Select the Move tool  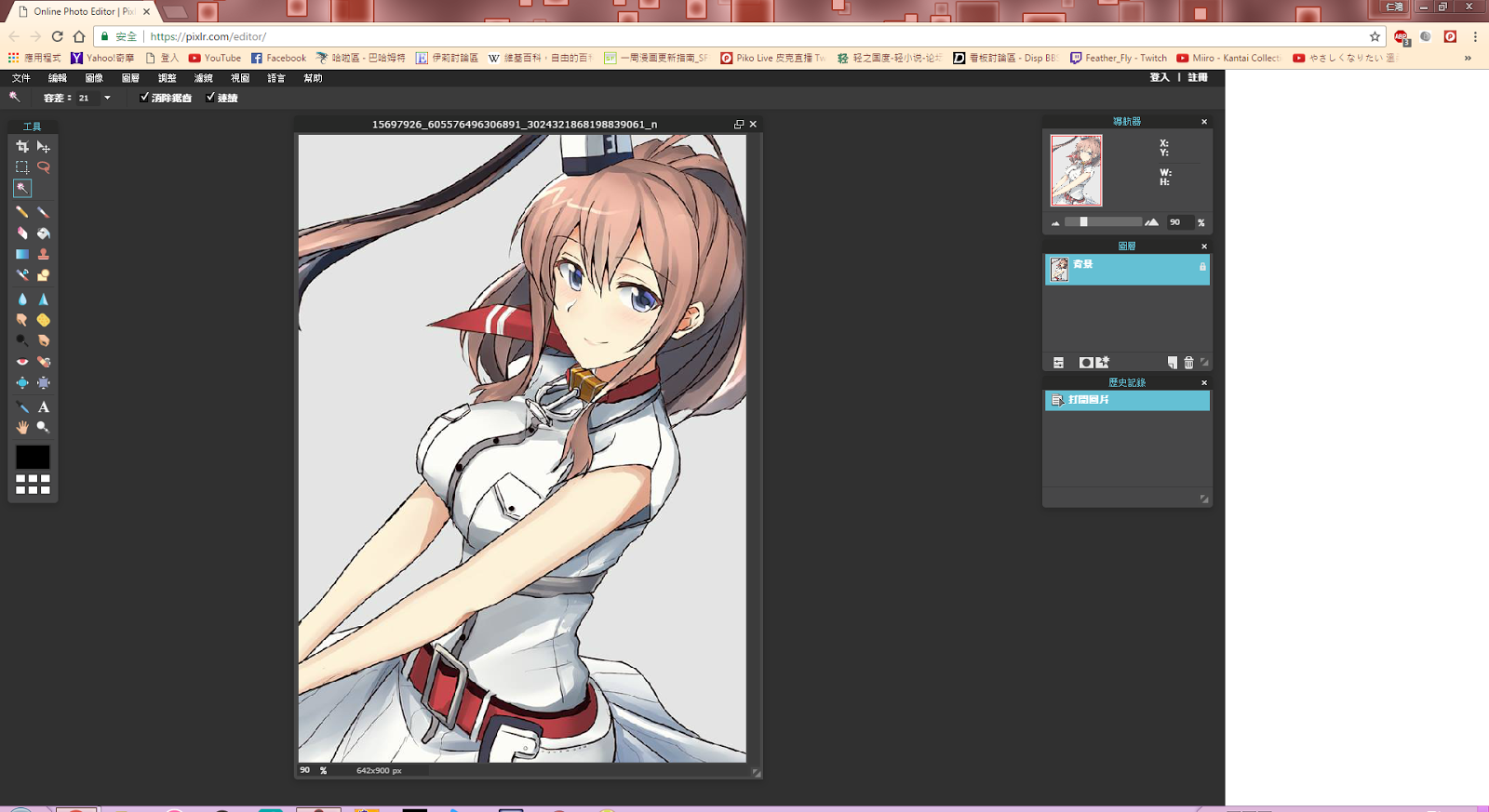pyautogui.click(x=43, y=147)
